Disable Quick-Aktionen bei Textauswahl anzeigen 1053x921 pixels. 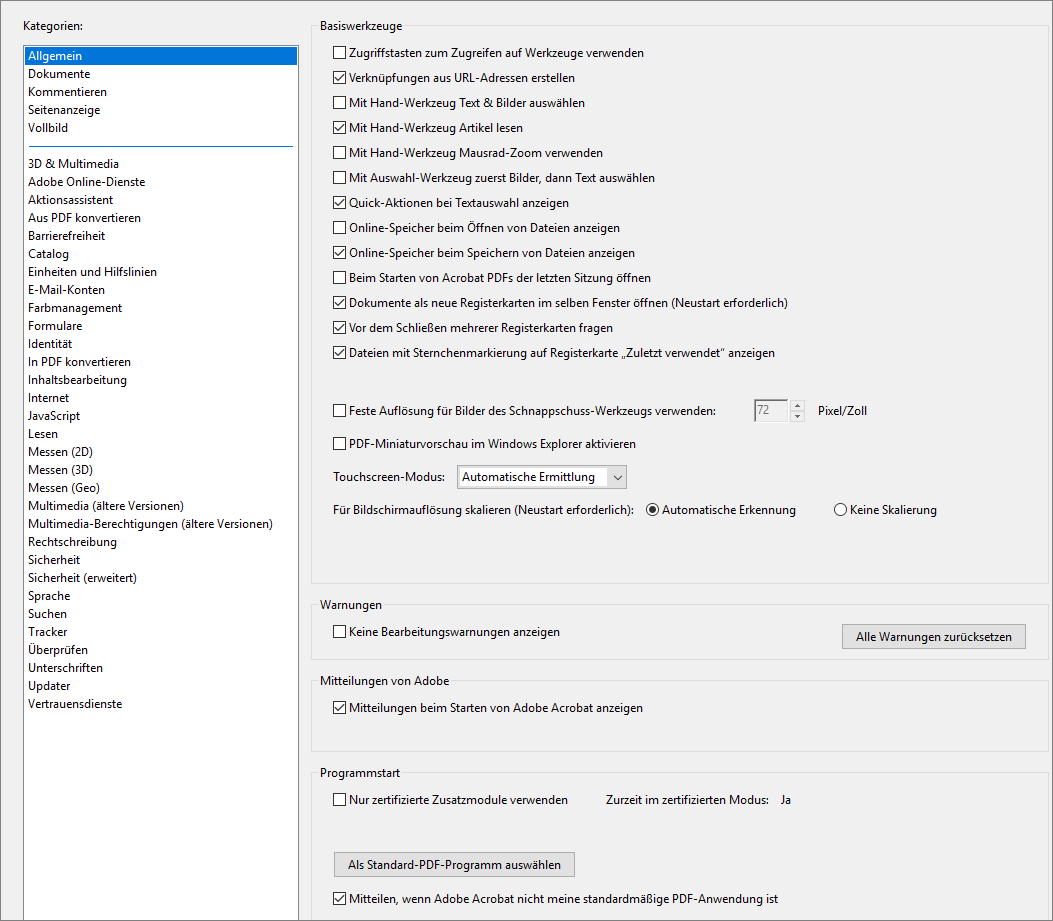(x=339, y=203)
